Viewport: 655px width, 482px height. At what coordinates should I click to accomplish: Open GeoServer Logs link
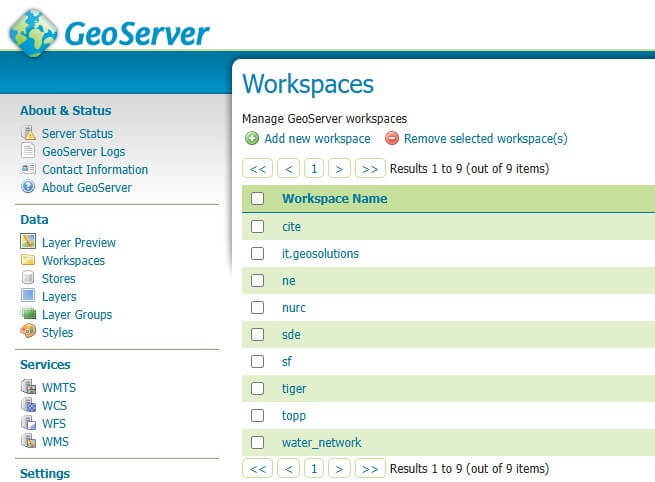(84, 152)
